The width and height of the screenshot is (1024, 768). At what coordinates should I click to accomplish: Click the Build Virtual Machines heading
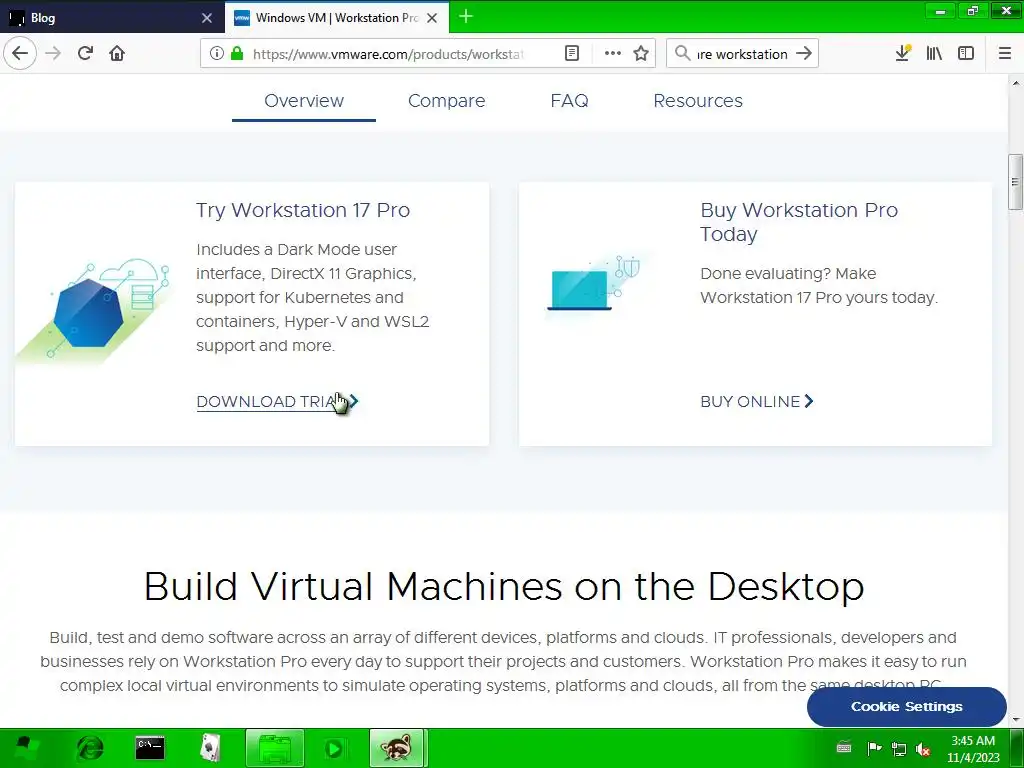point(504,586)
